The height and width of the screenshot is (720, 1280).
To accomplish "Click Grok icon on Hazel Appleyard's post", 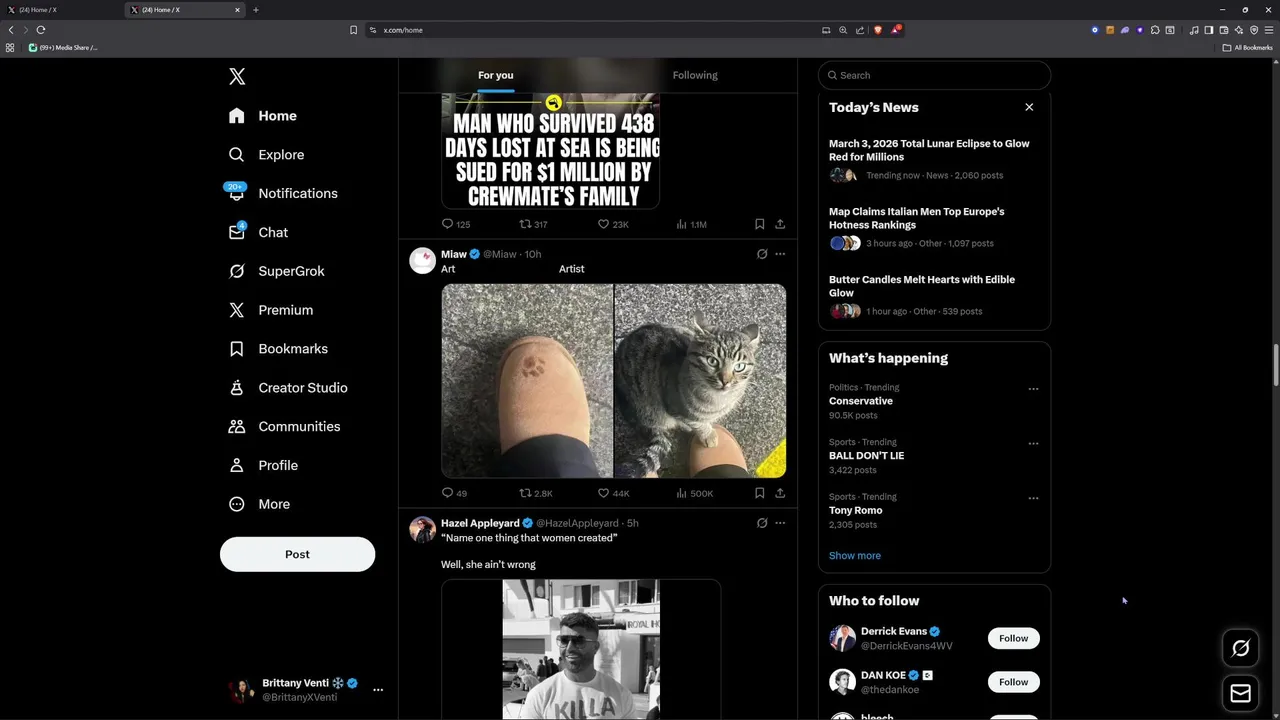I will click(x=762, y=523).
